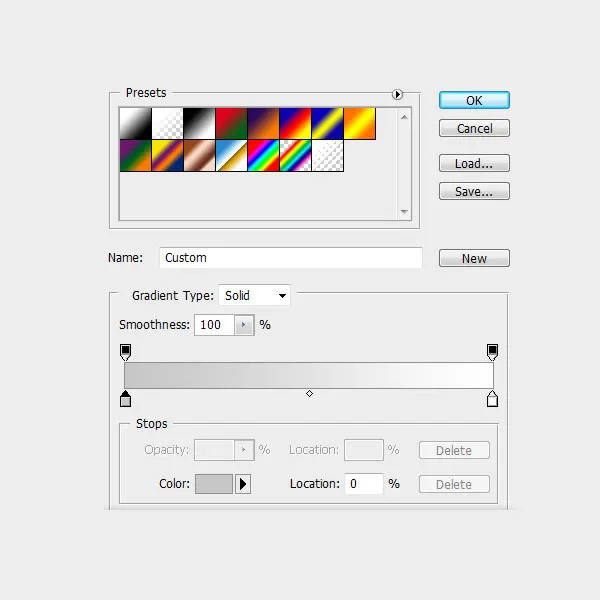The width and height of the screenshot is (600, 600).
Task: Select the left opacity stop above gradient
Action: 125,352
